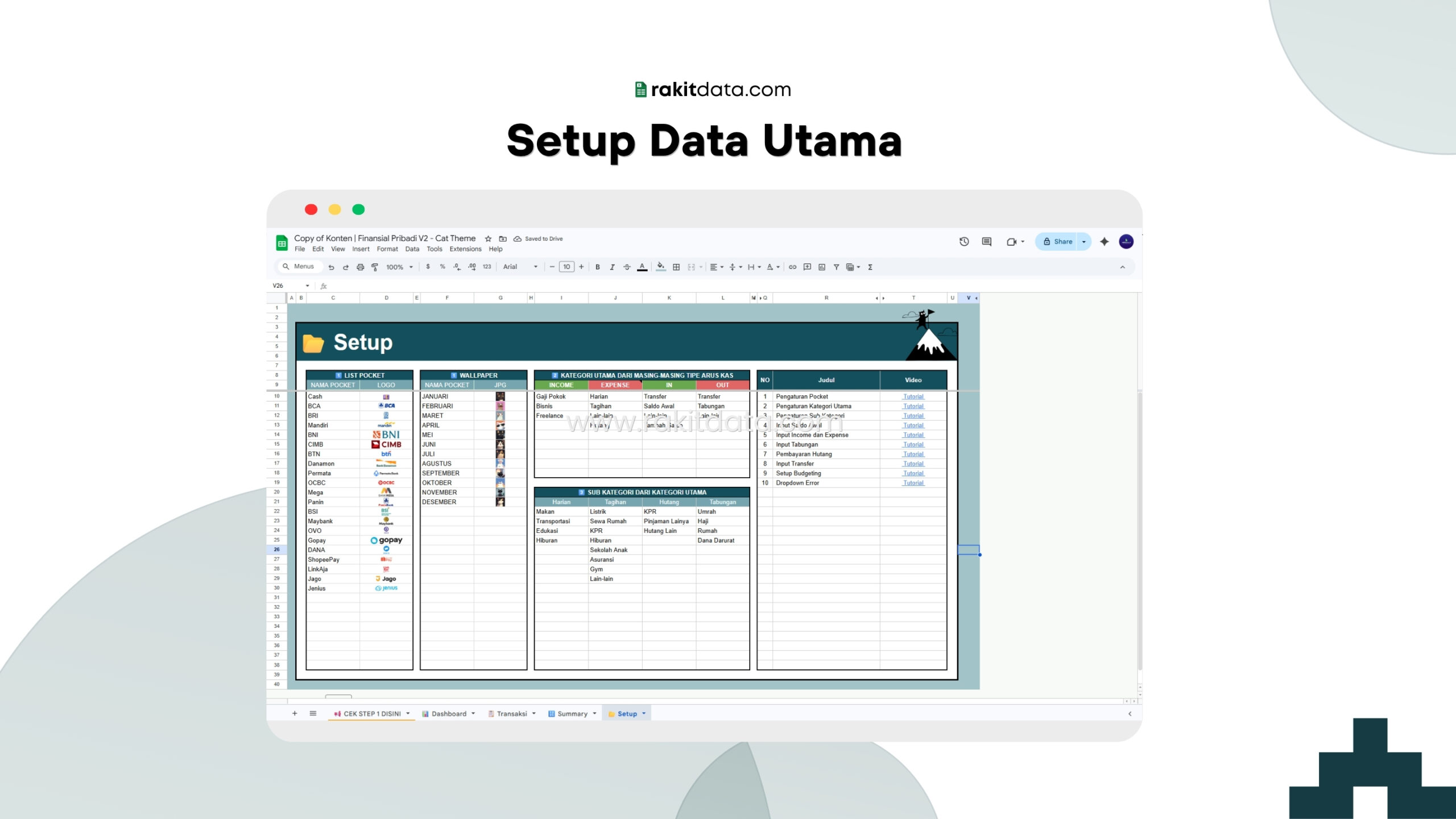
Task: Open the Arial font dropdown
Action: (520, 267)
